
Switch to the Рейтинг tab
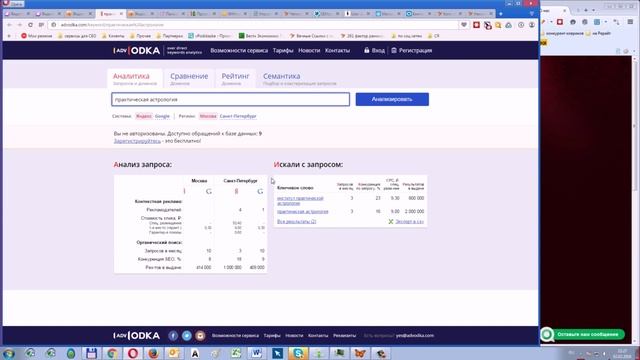(x=235, y=78)
